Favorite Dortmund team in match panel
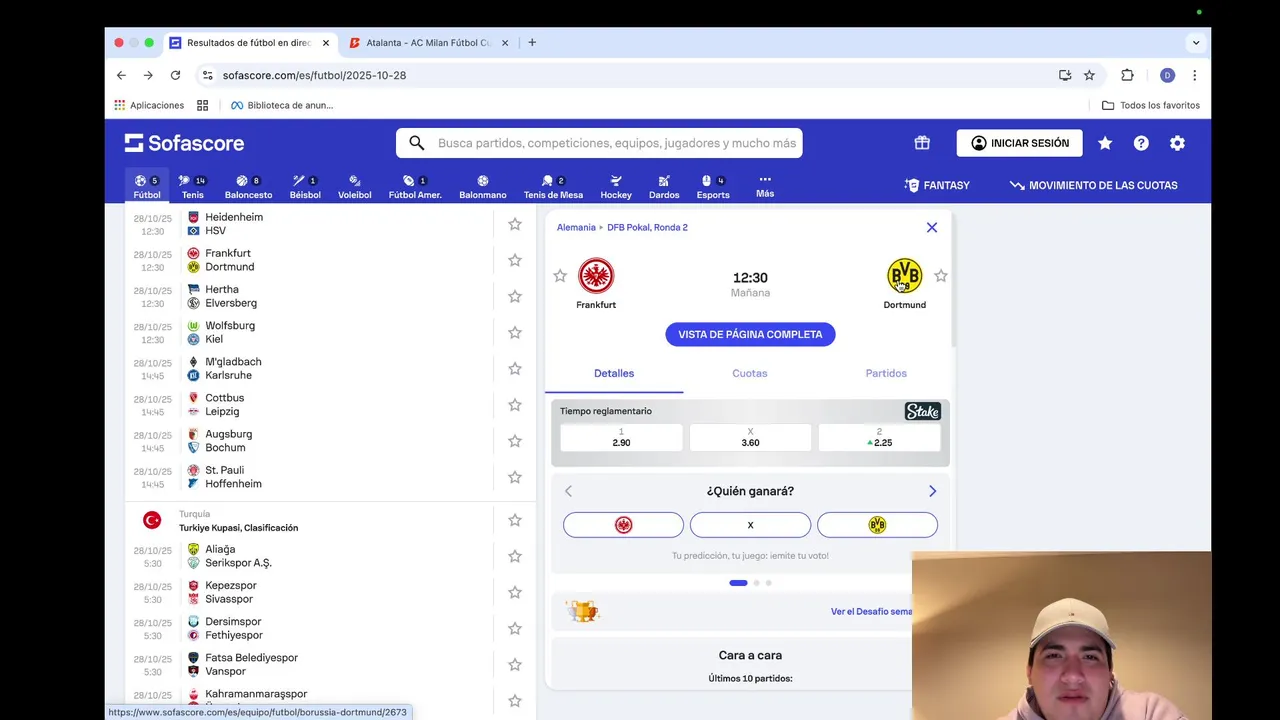 pos(941,276)
